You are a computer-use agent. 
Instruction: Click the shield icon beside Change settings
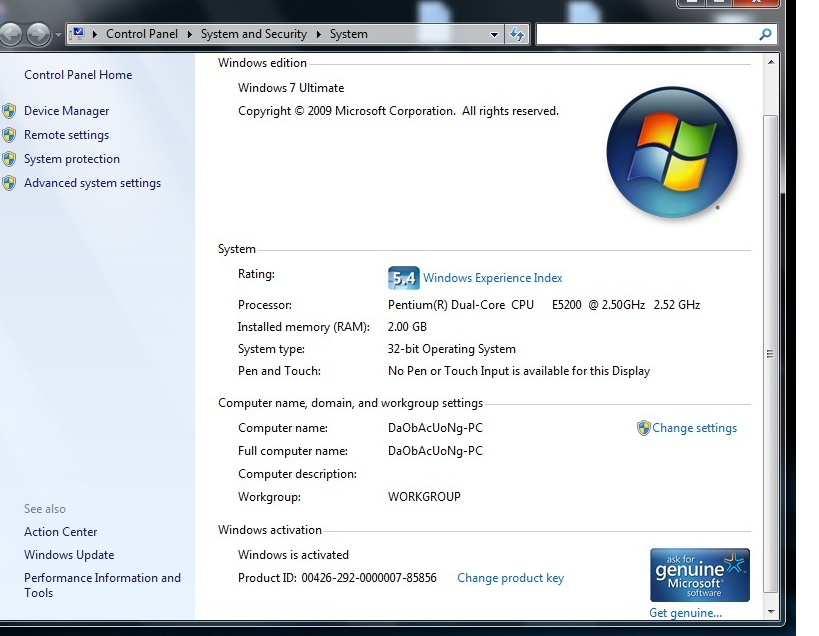tap(644, 428)
